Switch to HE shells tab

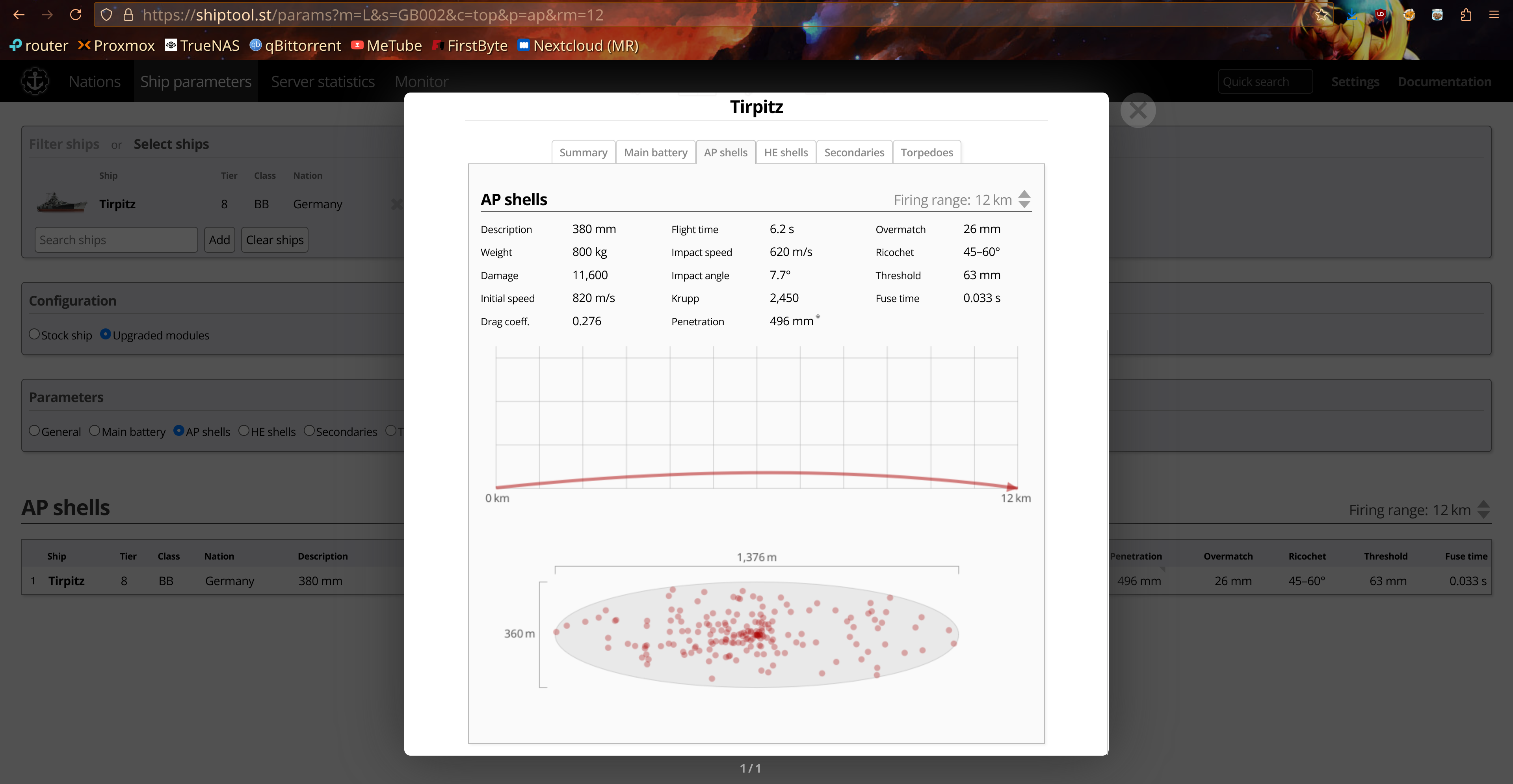785,152
